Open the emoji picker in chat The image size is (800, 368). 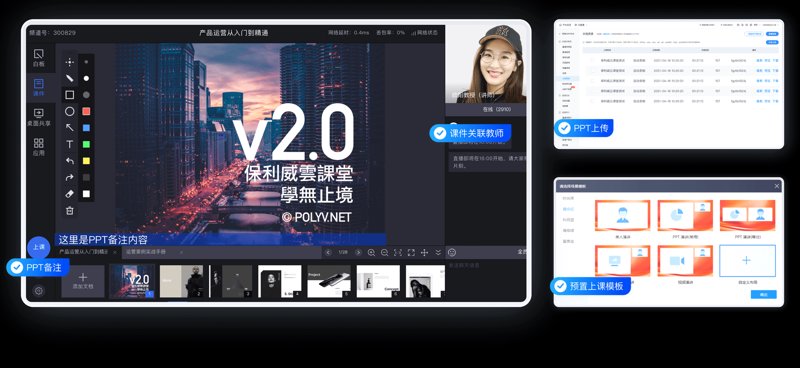pyautogui.click(x=452, y=252)
